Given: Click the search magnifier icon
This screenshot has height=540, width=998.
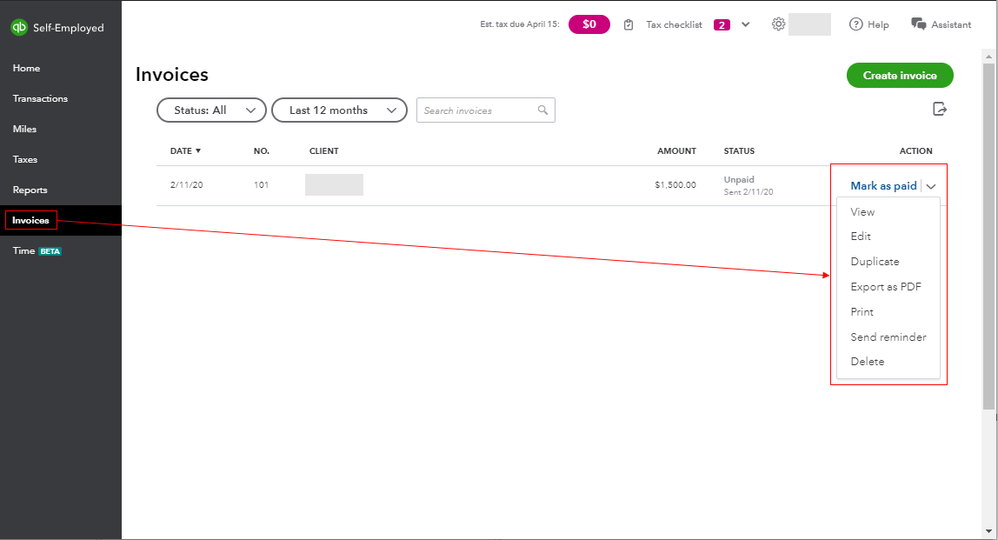Looking at the screenshot, I should (543, 110).
